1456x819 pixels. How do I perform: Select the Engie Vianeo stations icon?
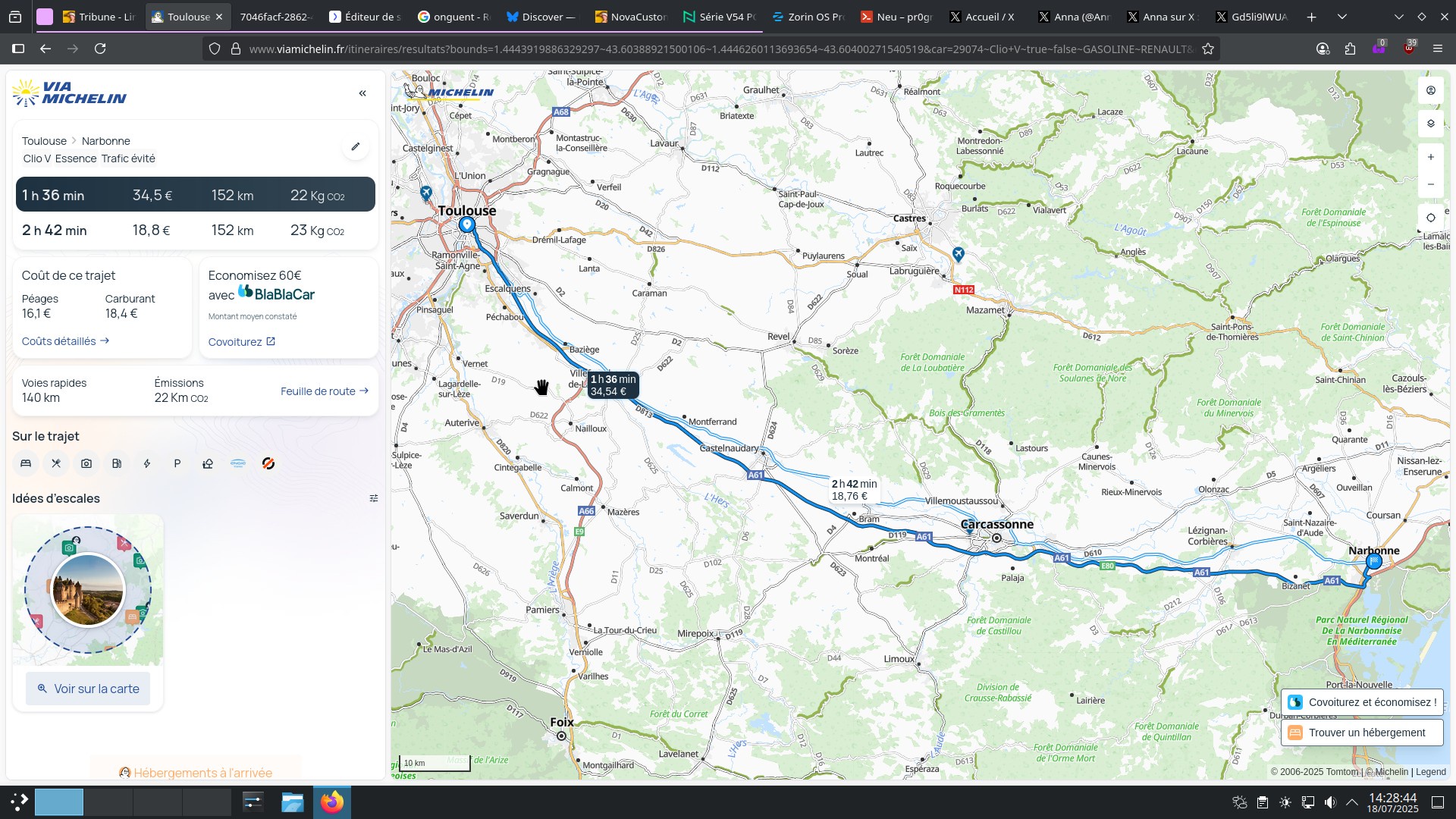point(238,463)
